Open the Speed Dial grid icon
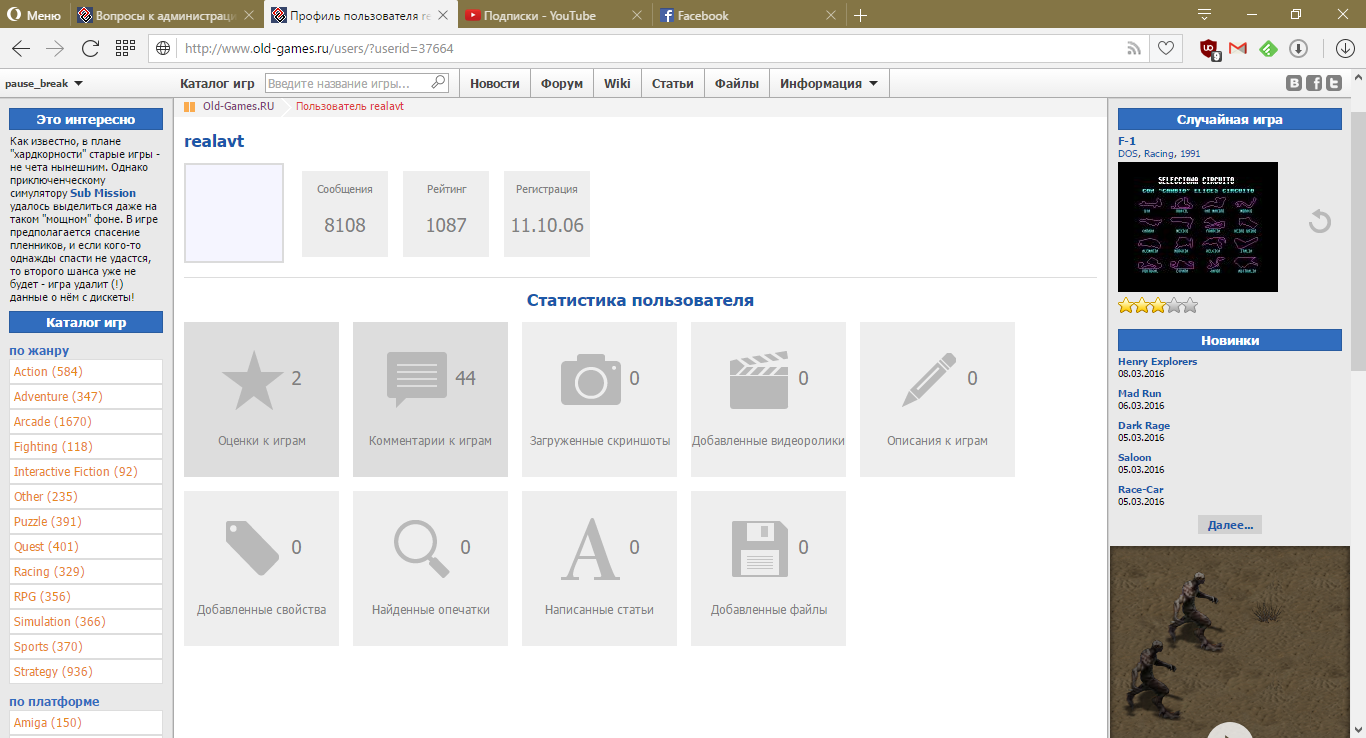The height and width of the screenshot is (738, 1366). 125,48
